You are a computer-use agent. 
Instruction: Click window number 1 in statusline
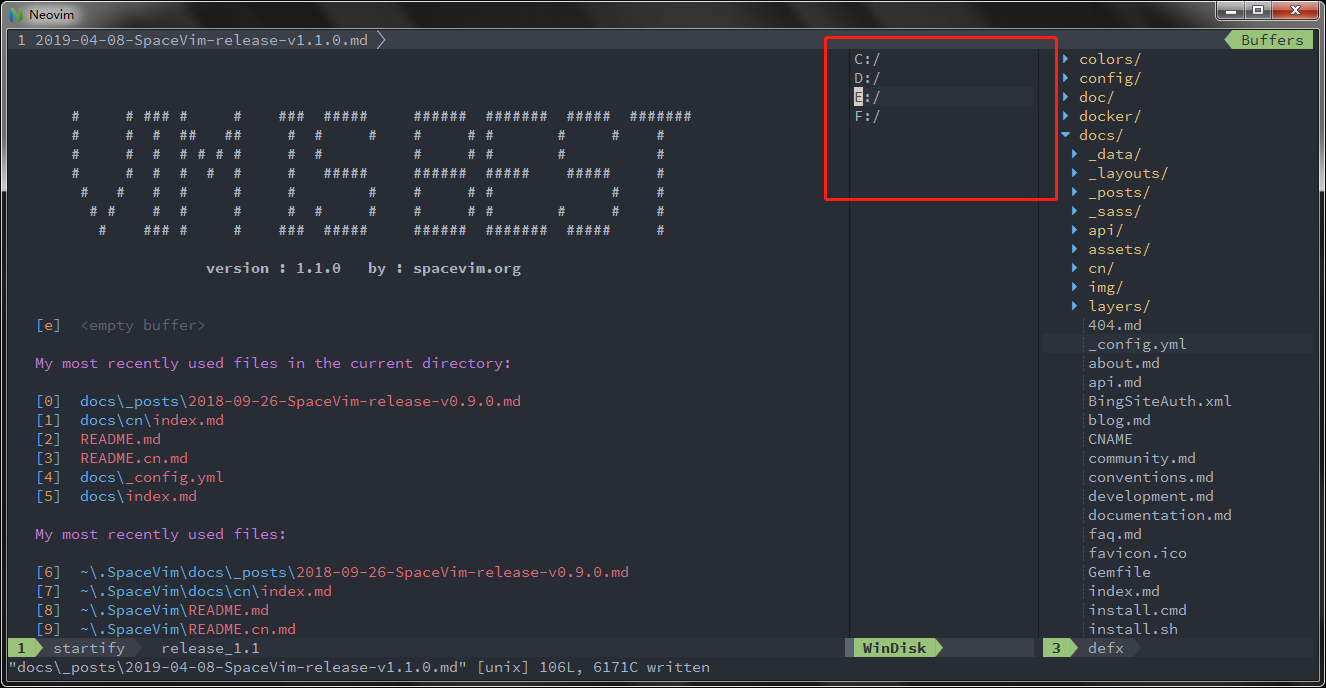pyautogui.click(x=21, y=648)
